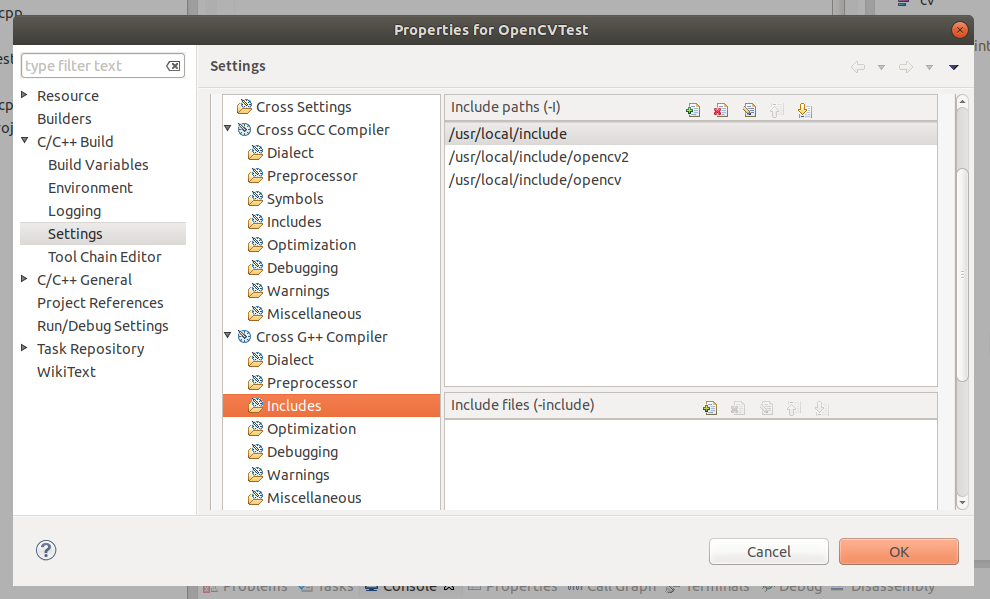Open the Tool Chain Editor page
Image resolution: width=990 pixels, height=599 pixels.
[x=104, y=257]
